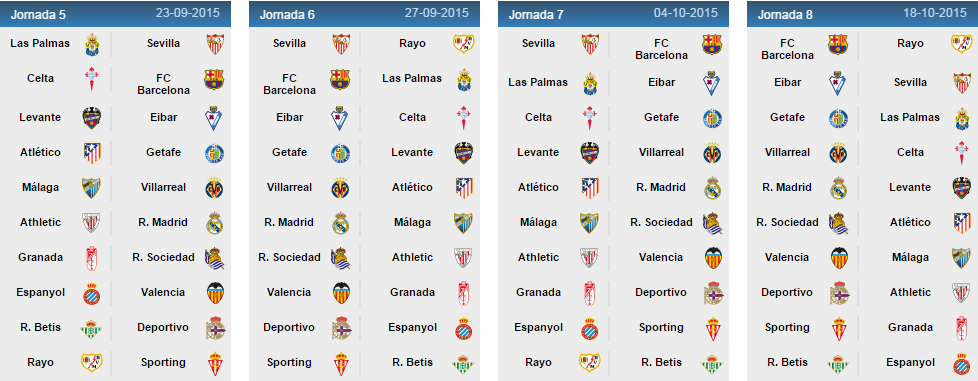Image resolution: width=978 pixels, height=381 pixels.
Task: Click Málaga crest in Jornada 8
Action: point(962,258)
